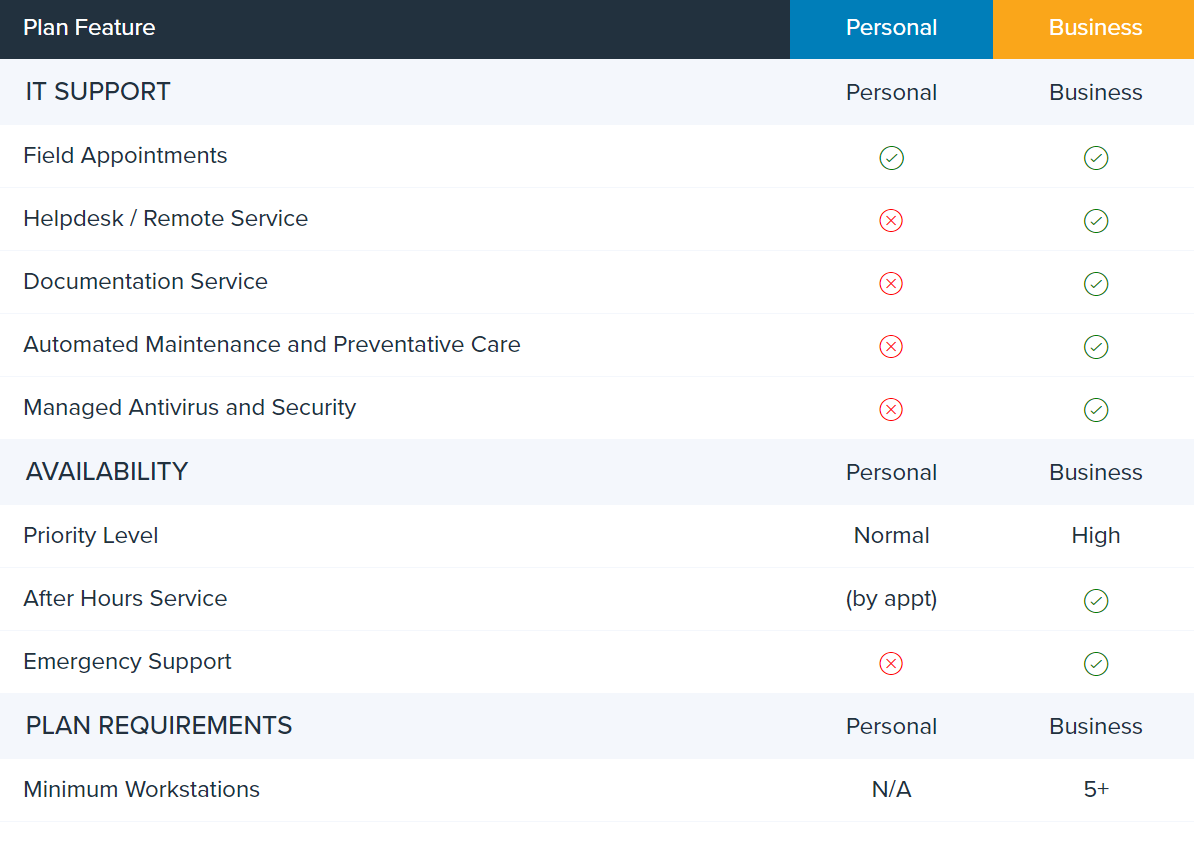Click the PLAN REQUIREMENTS section heading
This screenshot has width=1194, height=855.
pos(159,726)
